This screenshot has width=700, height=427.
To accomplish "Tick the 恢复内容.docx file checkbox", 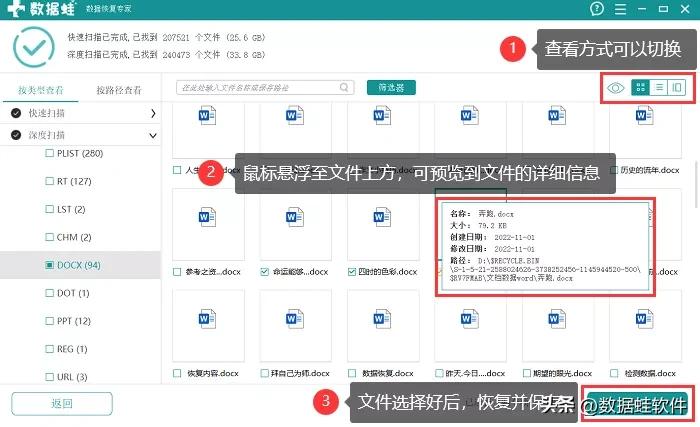I will [177, 373].
